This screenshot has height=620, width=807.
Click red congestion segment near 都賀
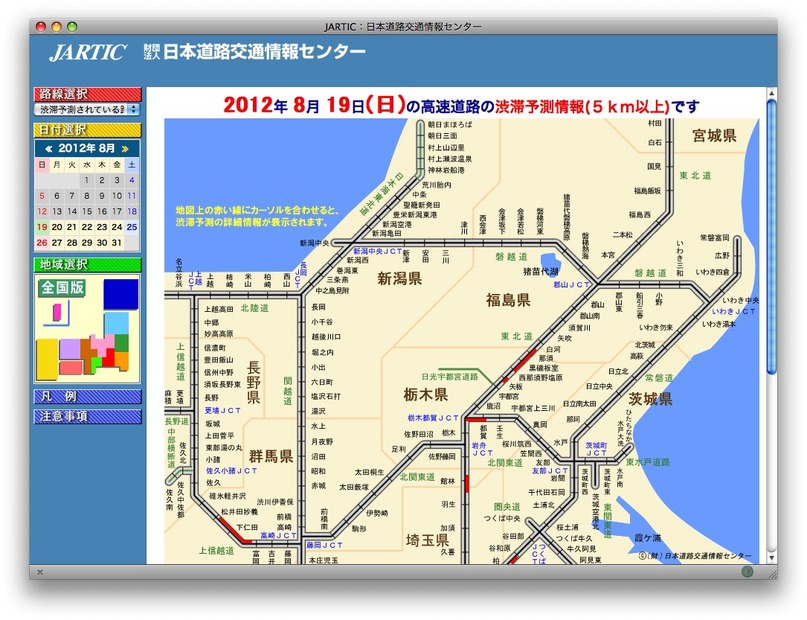[x=476, y=420]
